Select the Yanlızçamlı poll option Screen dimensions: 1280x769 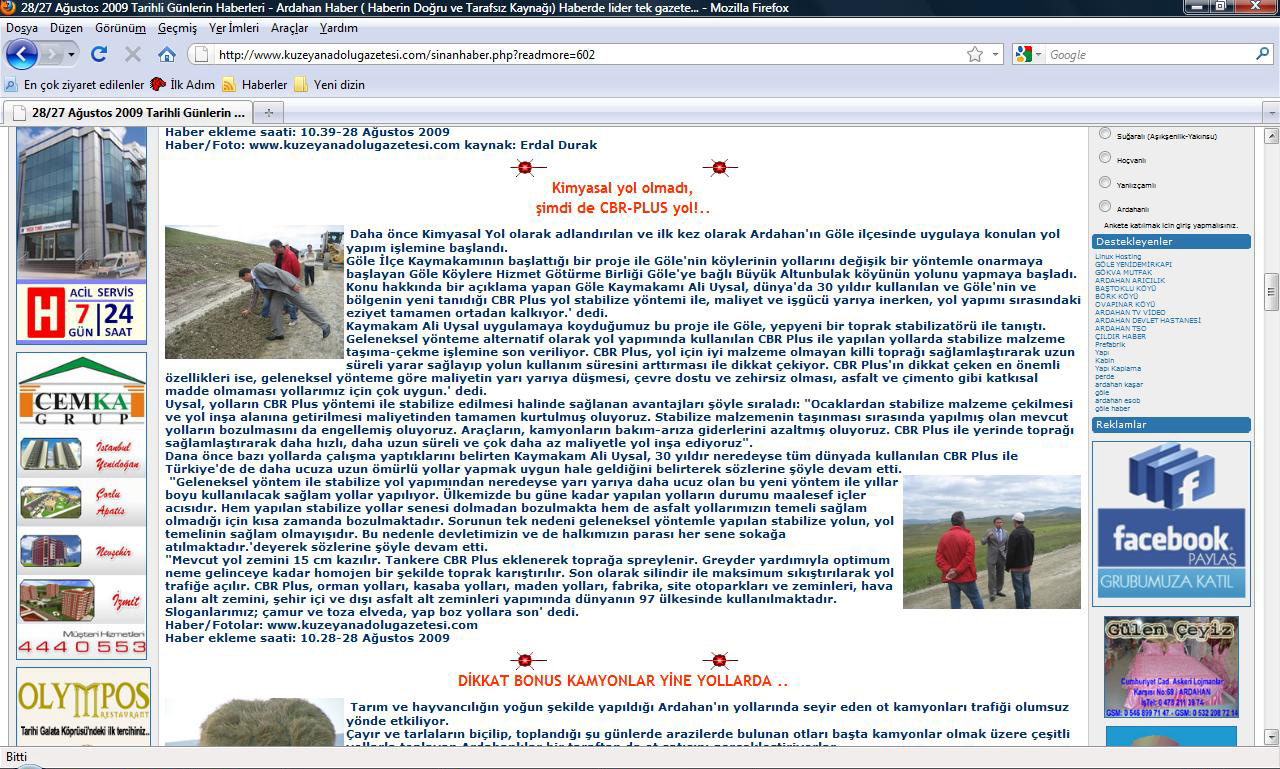tap(1105, 182)
